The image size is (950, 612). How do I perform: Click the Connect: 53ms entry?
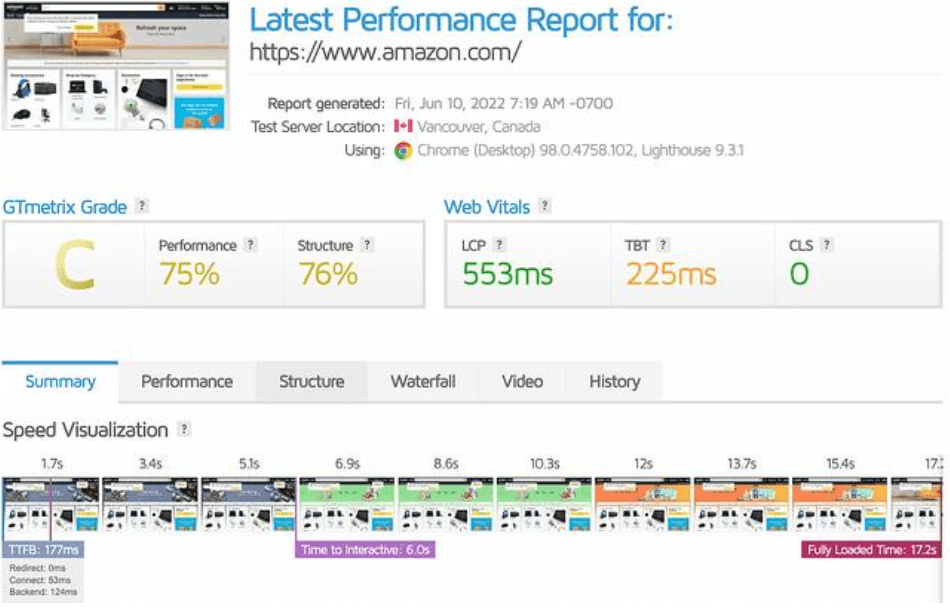(x=39, y=580)
